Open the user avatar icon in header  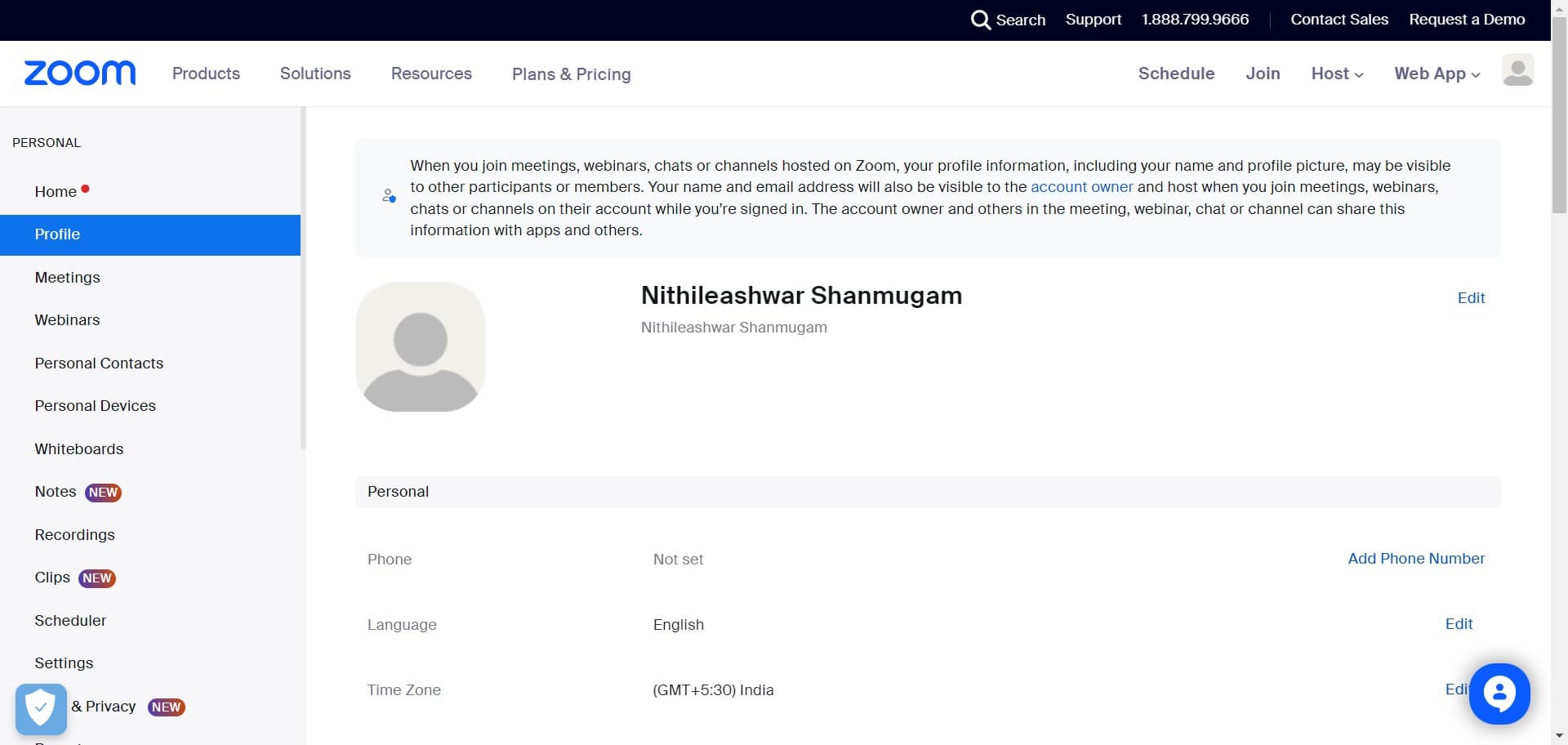(x=1517, y=71)
